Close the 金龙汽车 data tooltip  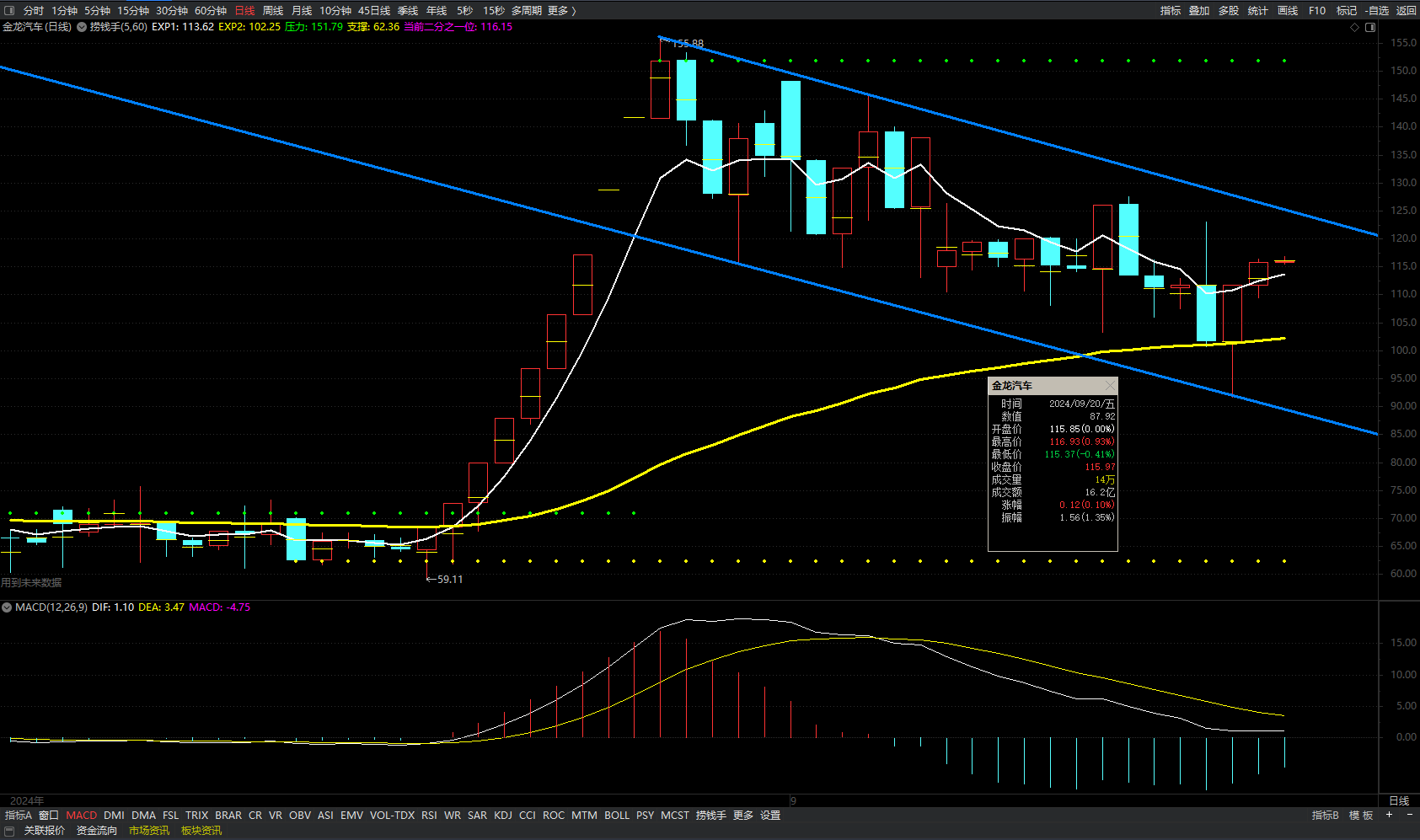tap(1110, 386)
